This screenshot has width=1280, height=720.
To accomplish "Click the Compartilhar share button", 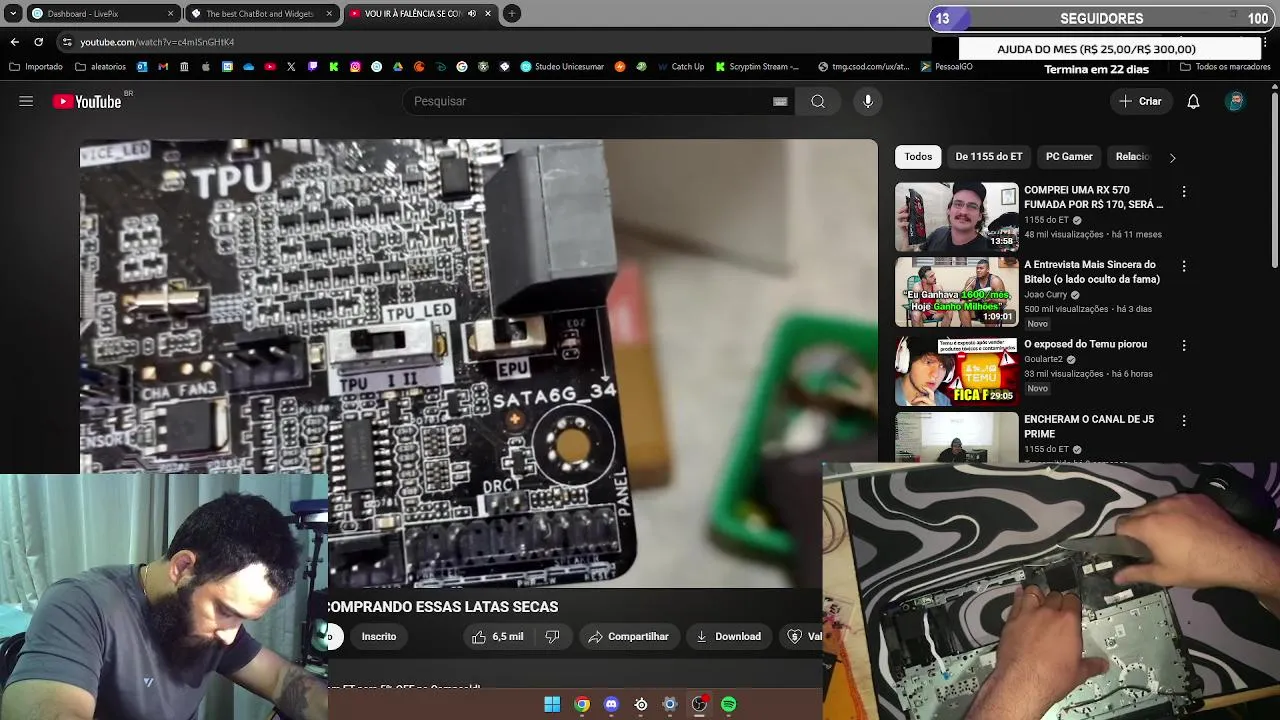I will coord(629,636).
